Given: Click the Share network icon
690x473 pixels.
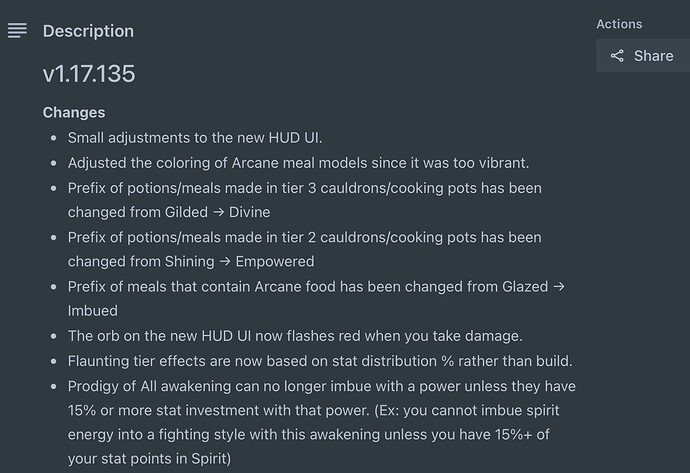Looking at the screenshot, I should tap(617, 56).
